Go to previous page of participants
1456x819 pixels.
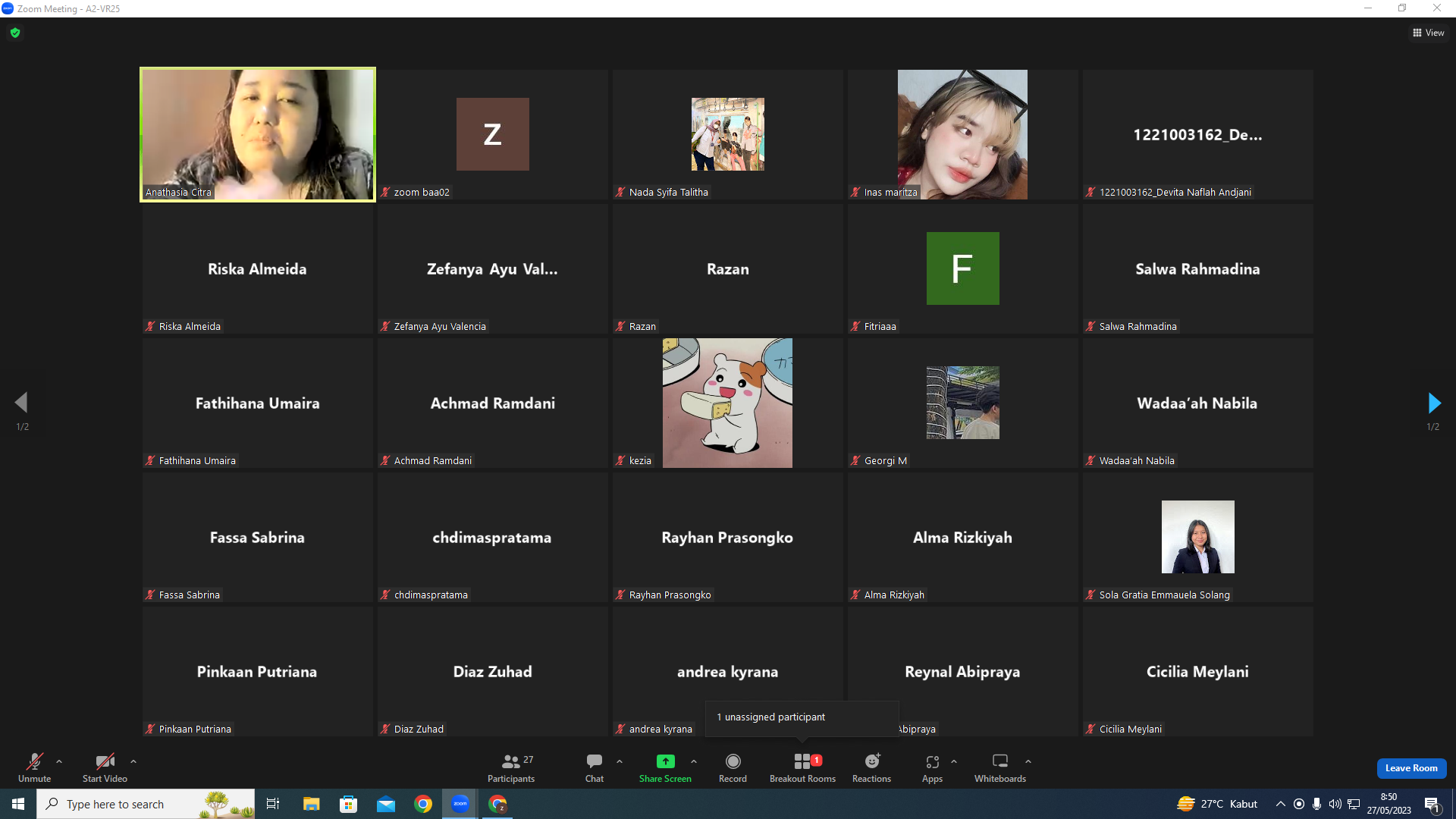point(21,403)
